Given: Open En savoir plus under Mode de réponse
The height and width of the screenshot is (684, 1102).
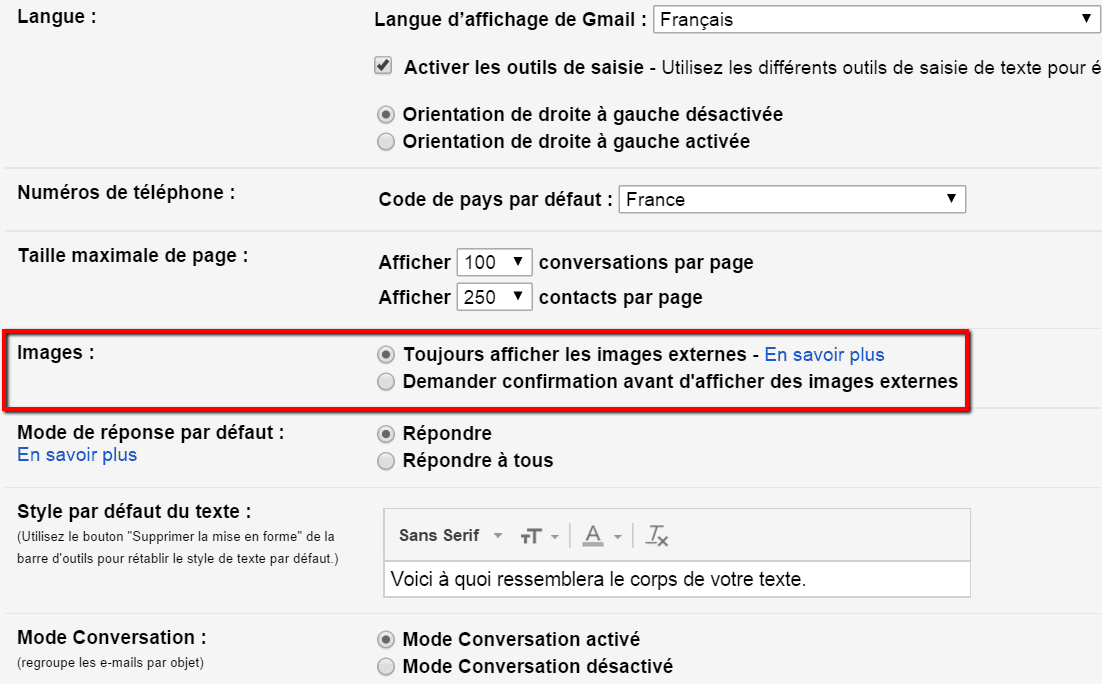Looking at the screenshot, I should coord(77,455).
